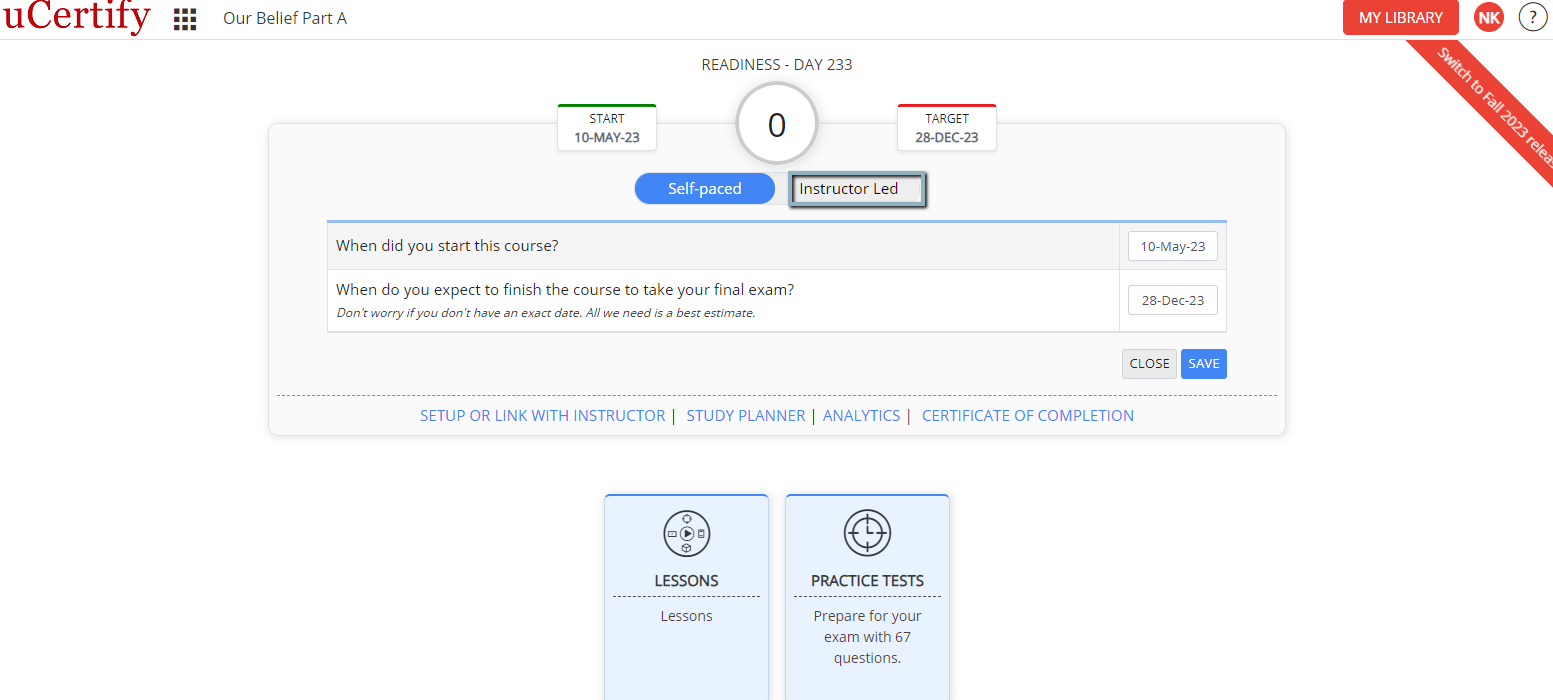Switch to Instructor Led mode
This screenshot has height=700, width=1553.
(x=858, y=189)
